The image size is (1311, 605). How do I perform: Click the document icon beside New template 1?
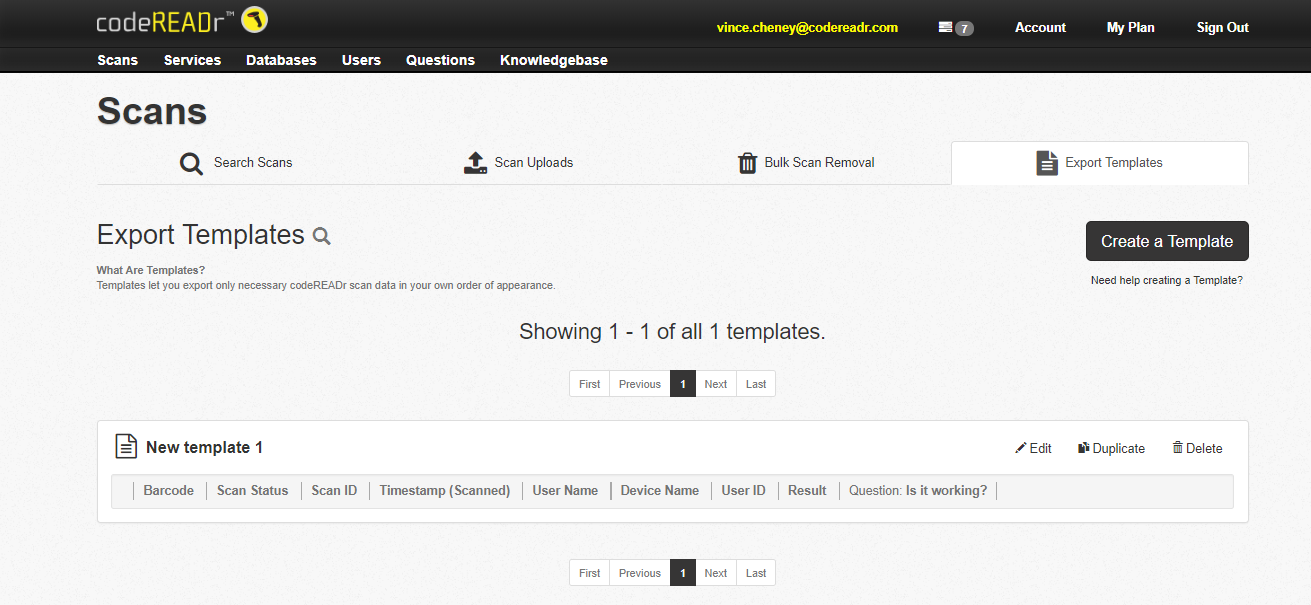coord(126,447)
